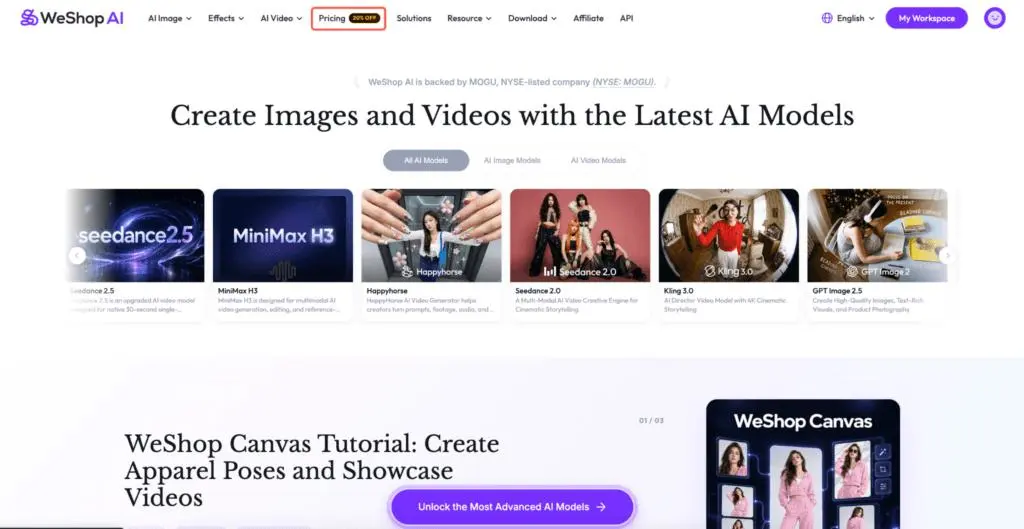This screenshot has height=529, width=1024.
Task: Open the Happyhorse model thumbnail
Action: [x=432, y=236]
